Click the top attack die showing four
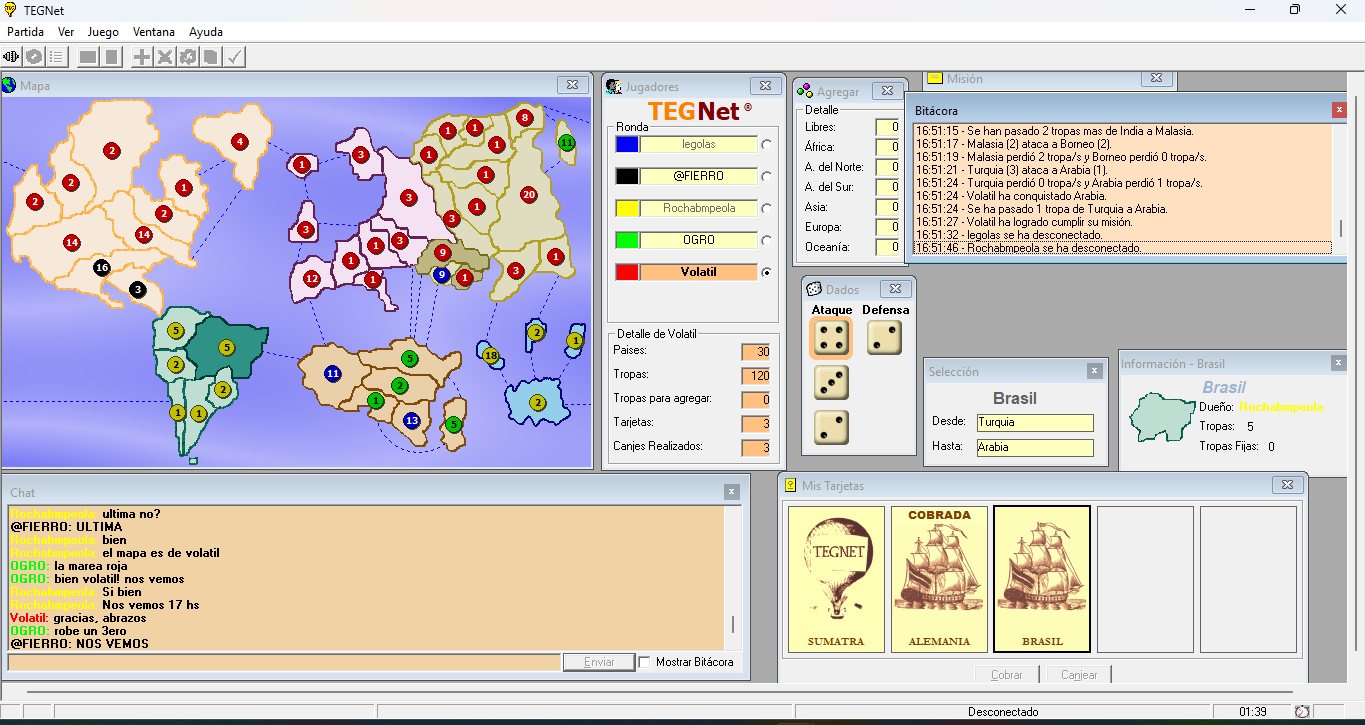This screenshot has width=1365, height=725. pyautogui.click(x=830, y=338)
